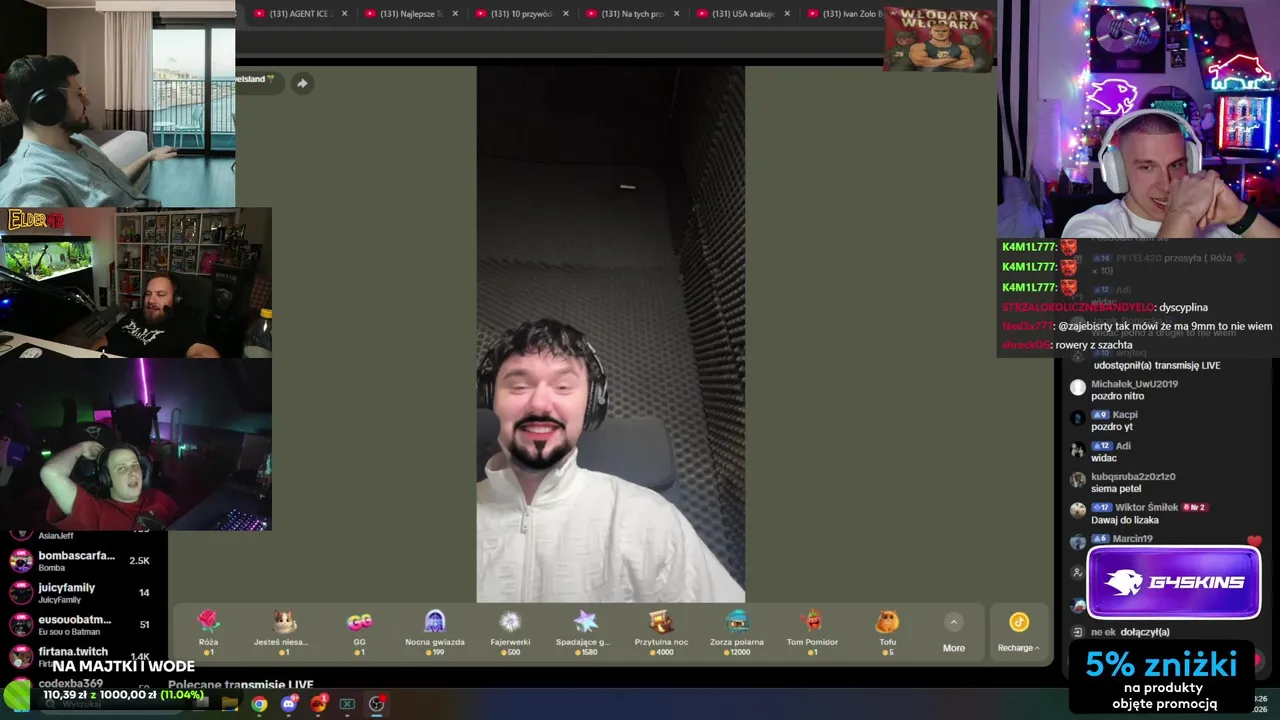
Task: Click overlay message 'rowery z szachta'
Action: [x=1094, y=345]
